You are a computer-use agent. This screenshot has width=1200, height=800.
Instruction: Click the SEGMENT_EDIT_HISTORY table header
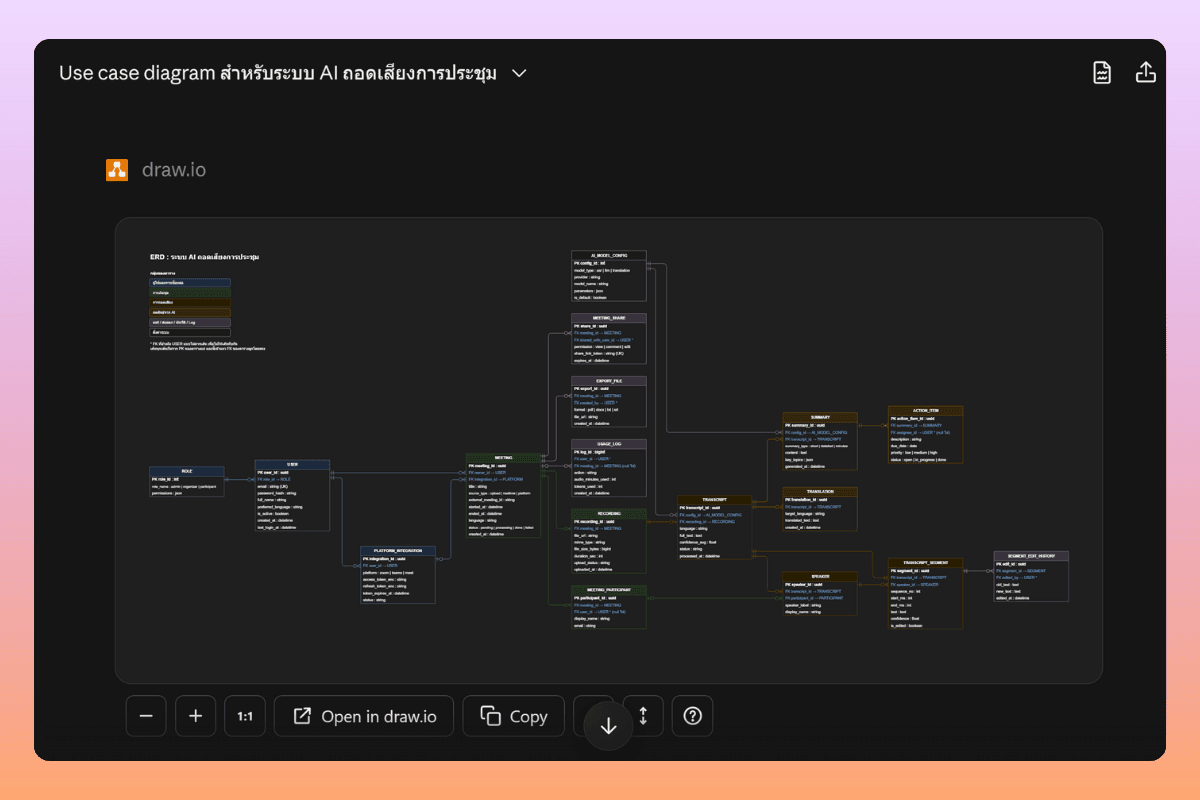pos(1031,556)
